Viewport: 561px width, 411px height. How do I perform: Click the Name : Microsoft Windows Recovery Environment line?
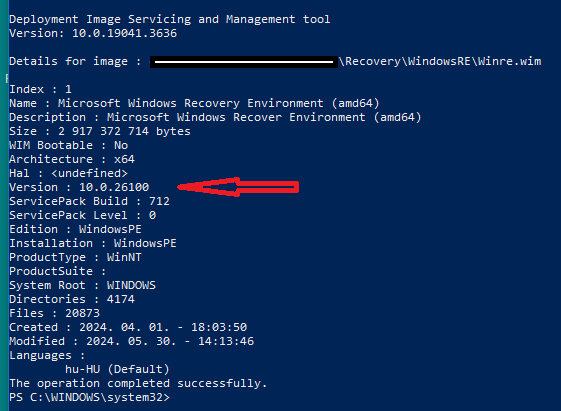pyautogui.click(x=194, y=103)
